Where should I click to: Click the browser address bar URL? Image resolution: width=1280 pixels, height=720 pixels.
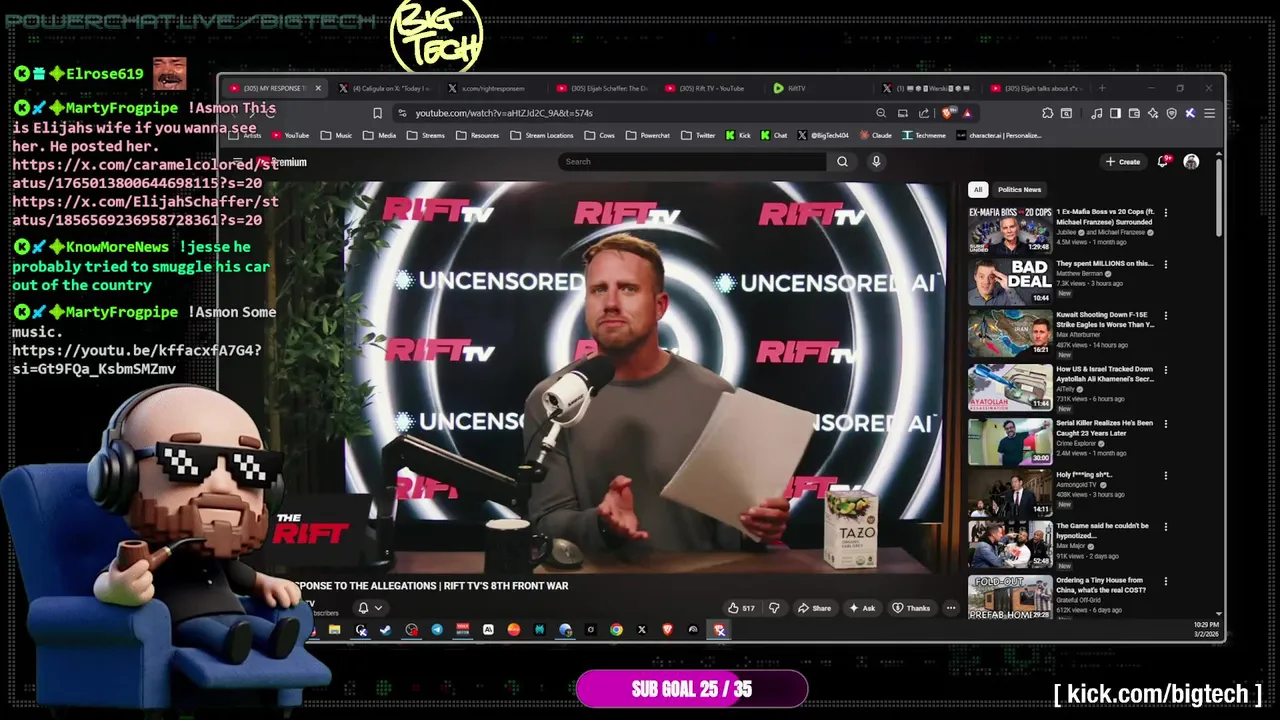click(x=504, y=113)
